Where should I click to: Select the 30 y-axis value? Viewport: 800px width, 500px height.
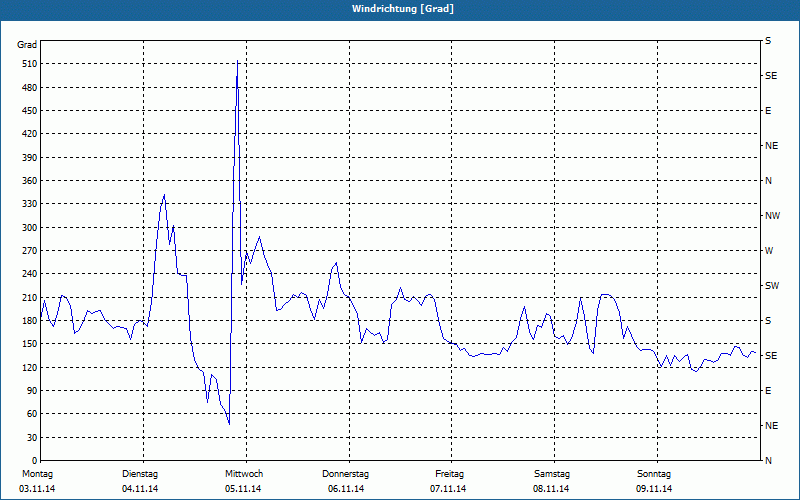32,437
